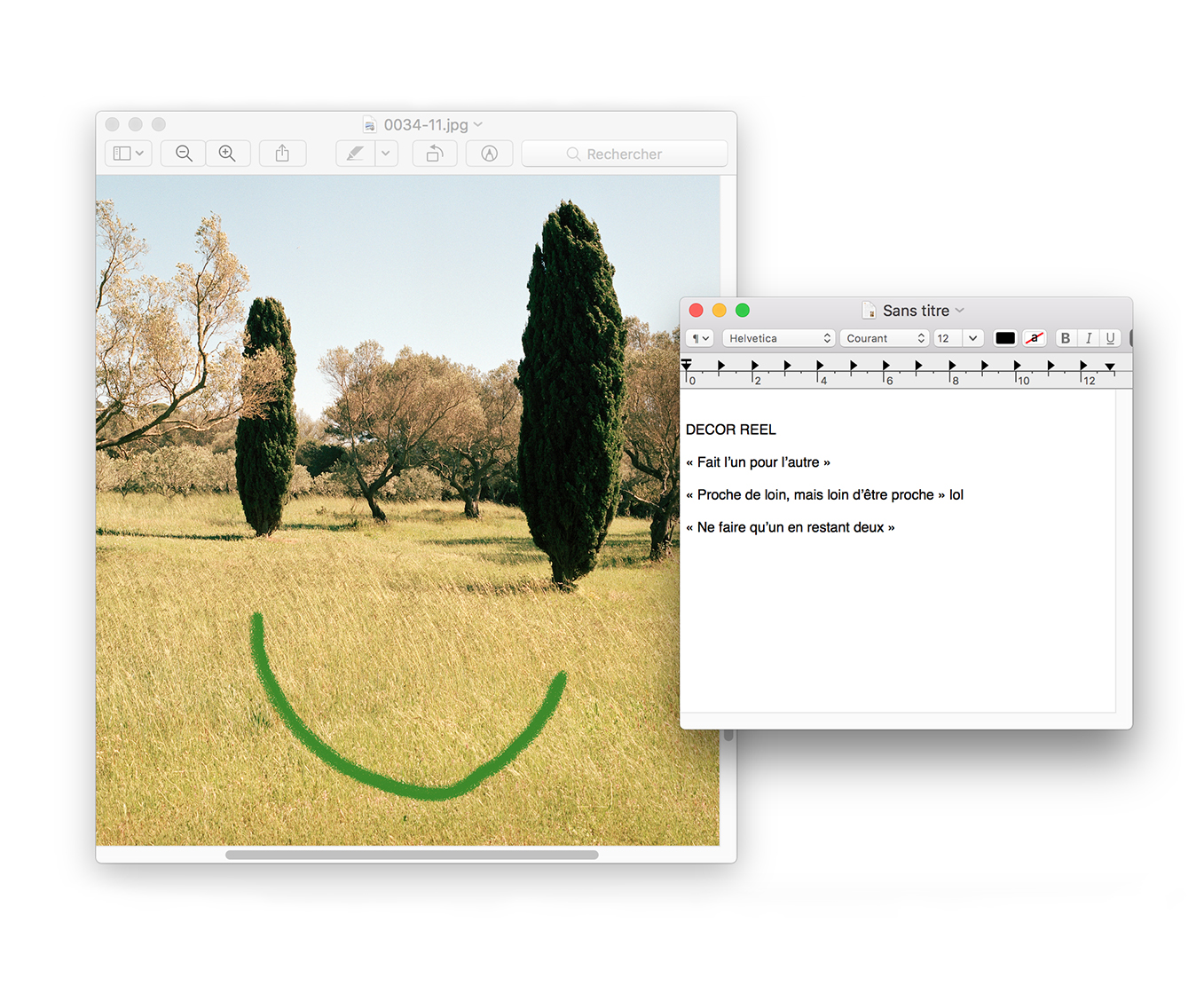The image size is (1204, 994).
Task: Open the black text color swatch
Action: tap(1004, 338)
